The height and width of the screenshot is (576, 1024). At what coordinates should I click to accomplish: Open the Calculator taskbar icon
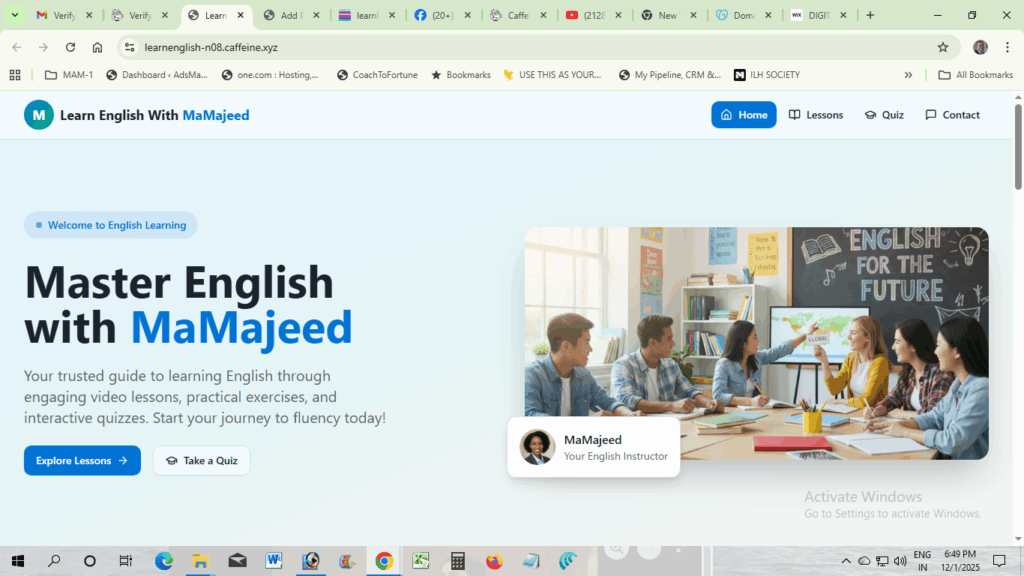coord(458,560)
